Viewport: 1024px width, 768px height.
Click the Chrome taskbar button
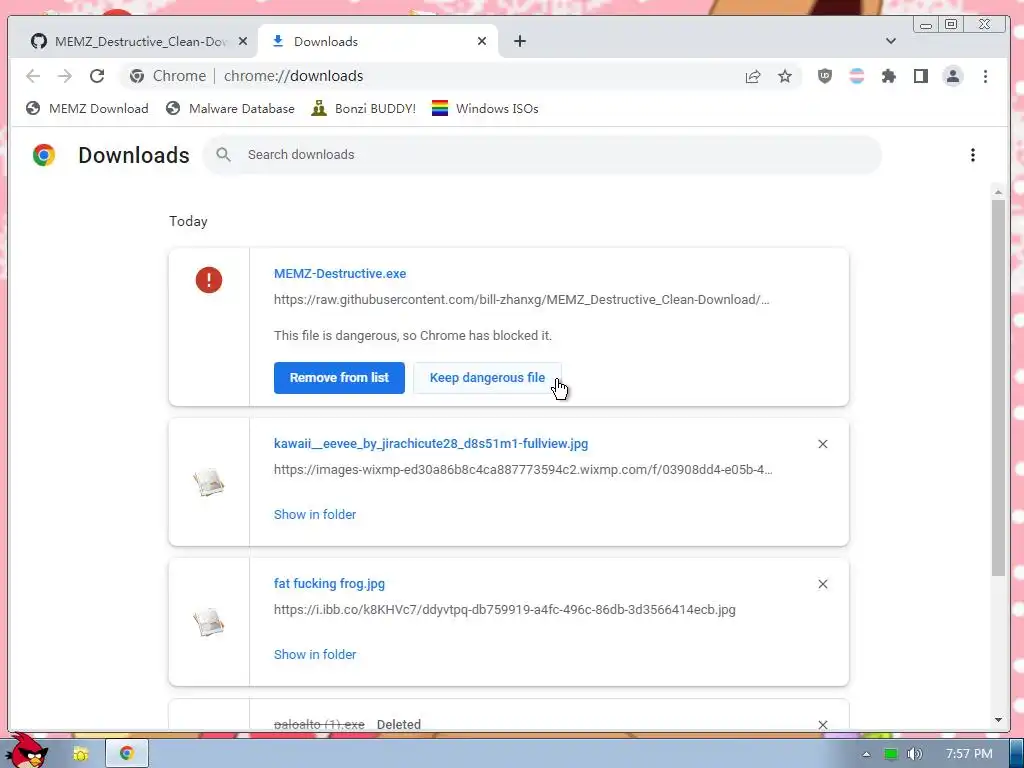point(127,754)
